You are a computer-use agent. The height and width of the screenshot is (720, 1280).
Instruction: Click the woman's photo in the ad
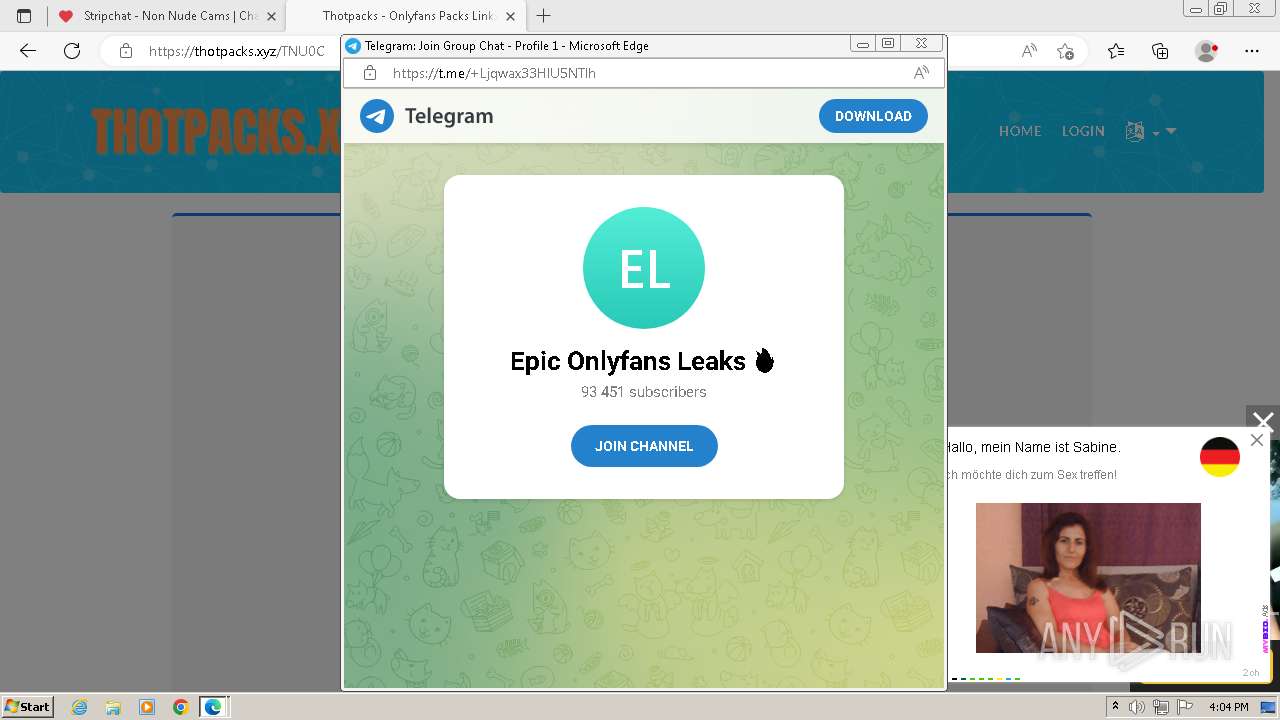click(1088, 578)
